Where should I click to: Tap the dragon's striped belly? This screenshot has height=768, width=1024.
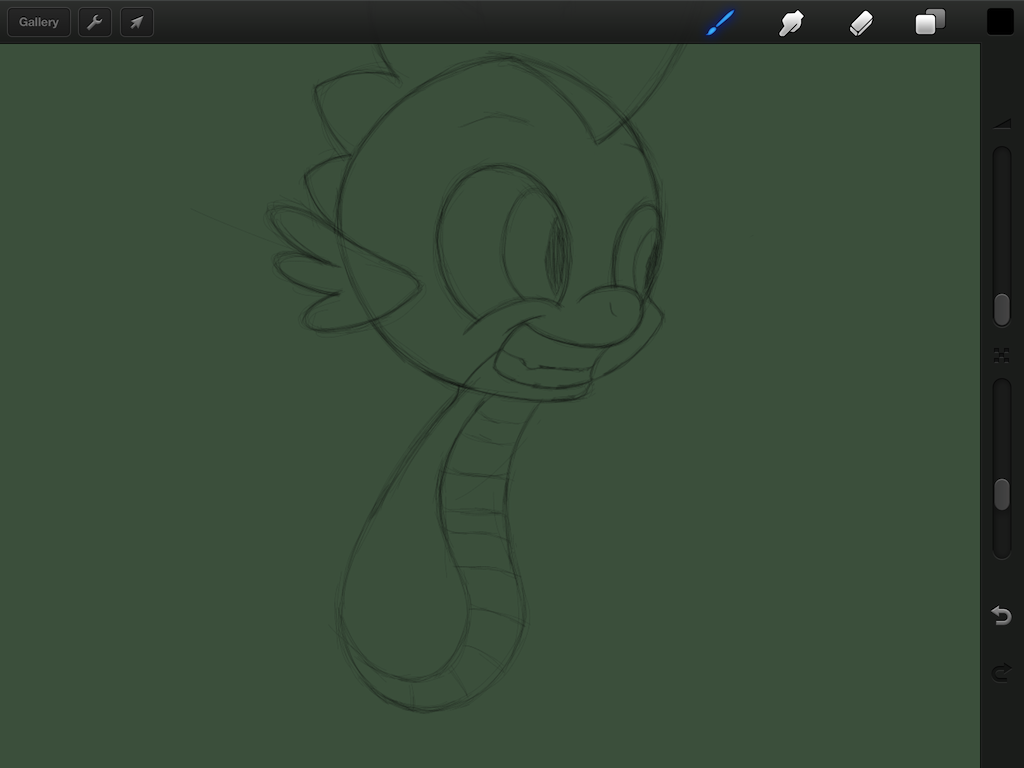point(478,500)
